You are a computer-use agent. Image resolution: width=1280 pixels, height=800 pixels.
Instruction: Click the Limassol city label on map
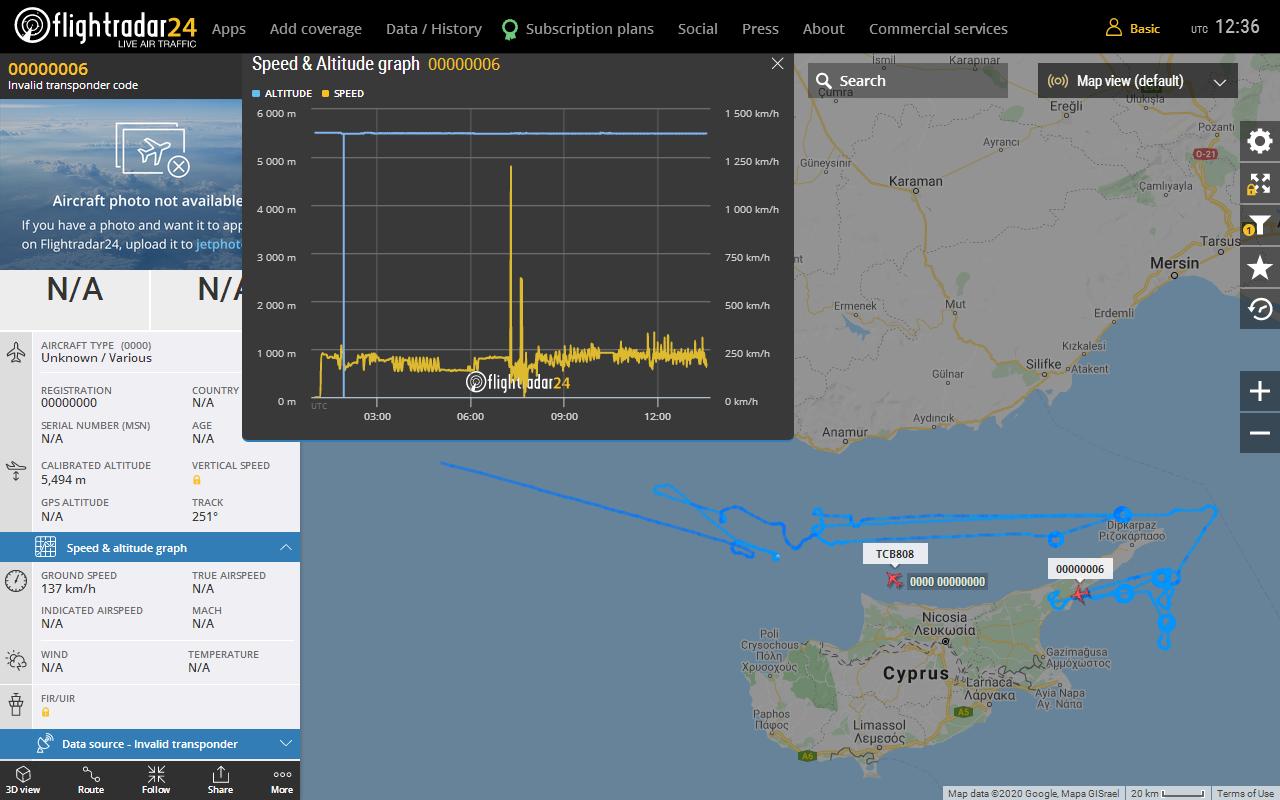[879, 725]
